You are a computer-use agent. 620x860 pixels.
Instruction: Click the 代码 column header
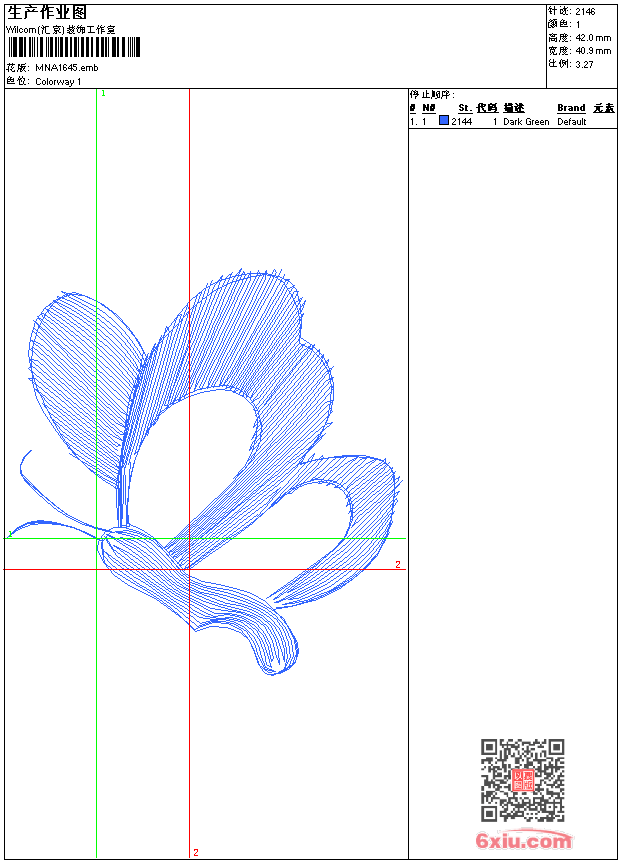pyautogui.click(x=487, y=108)
